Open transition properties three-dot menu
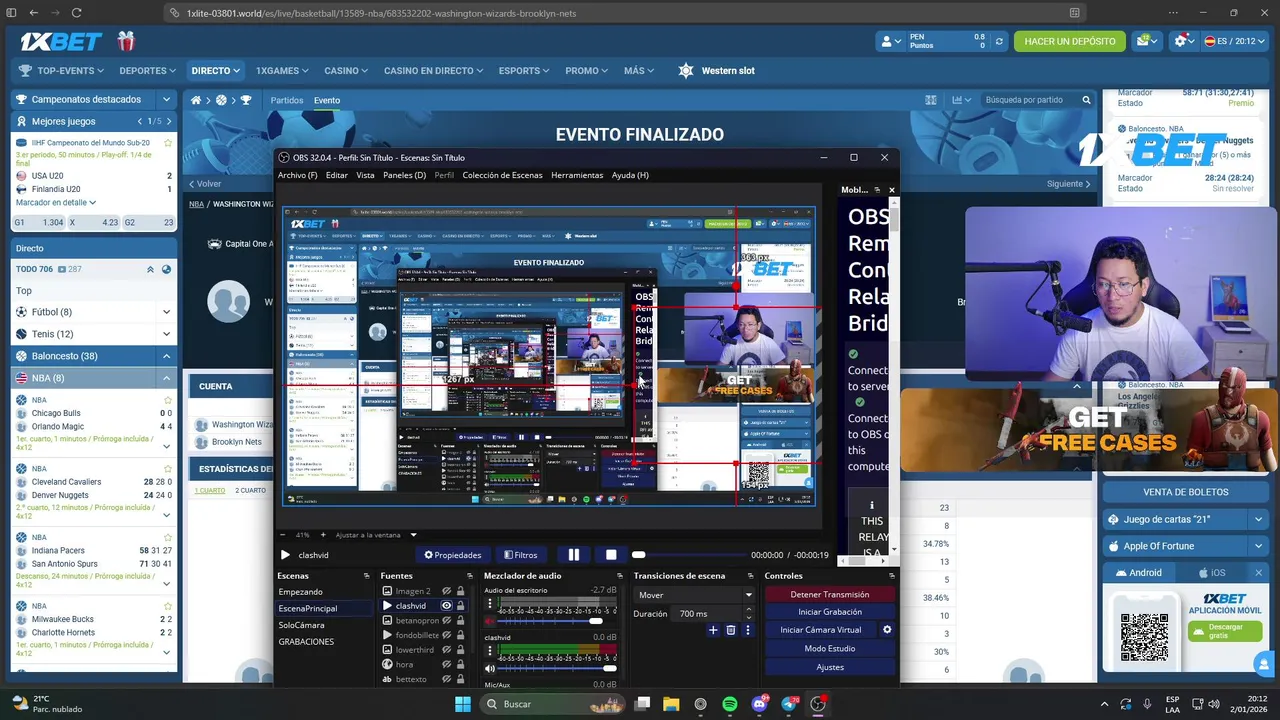The height and width of the screenshot is (720, 1280). [x=747, y=630]
